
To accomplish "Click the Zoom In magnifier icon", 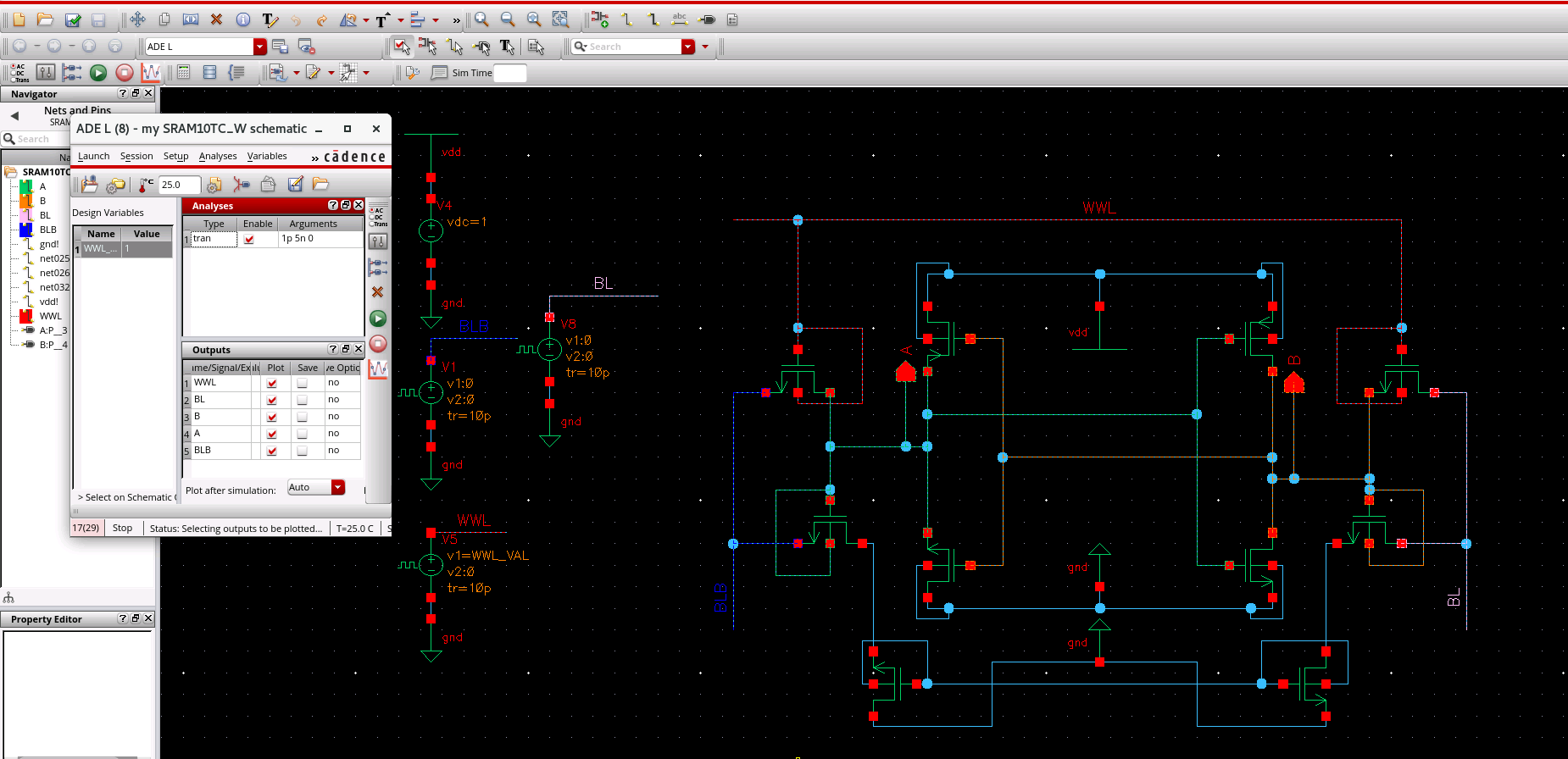I will click(x=481, y=19).
